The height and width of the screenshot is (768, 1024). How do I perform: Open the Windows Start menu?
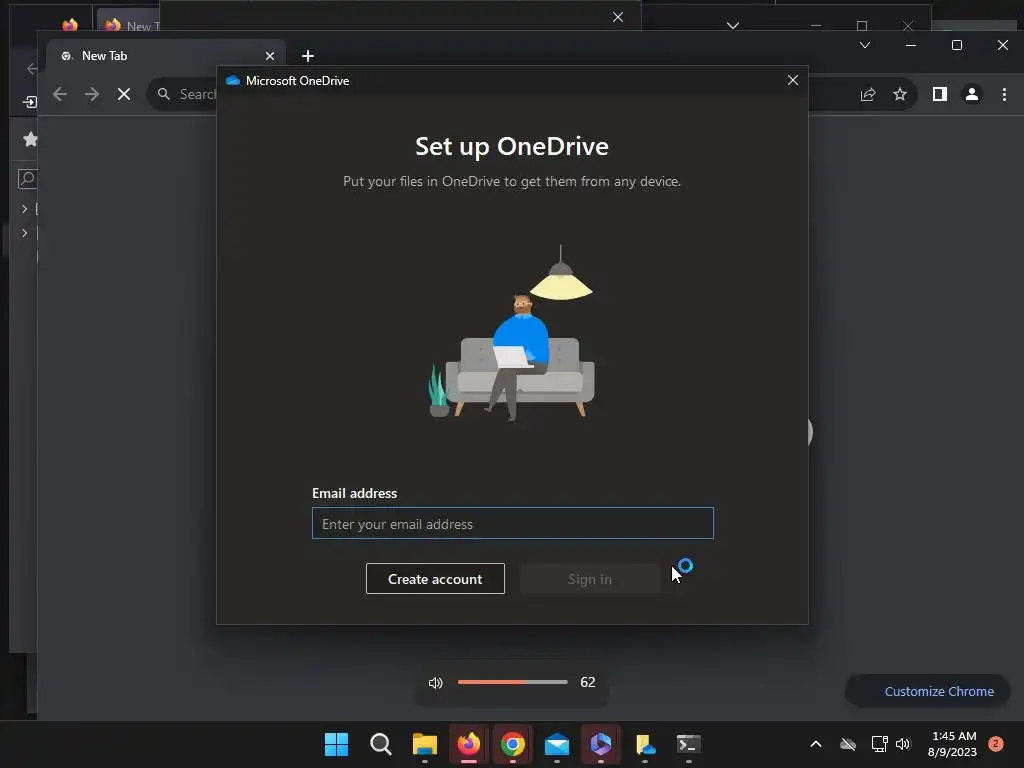pyautogui.click(x=336, y=744)
